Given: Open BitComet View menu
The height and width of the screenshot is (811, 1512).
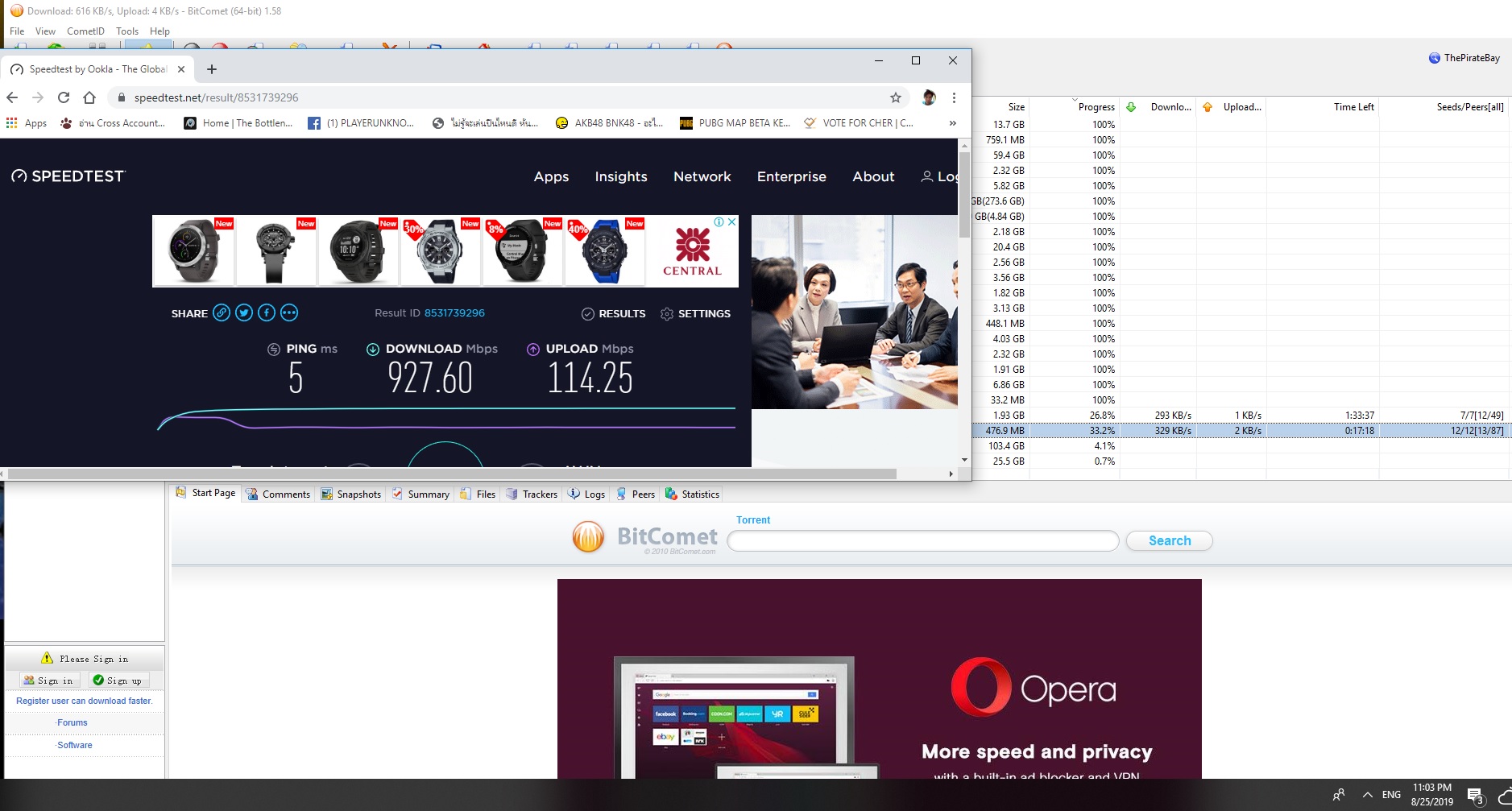Looking at the screenshot, I should click(x=45, y=31).
